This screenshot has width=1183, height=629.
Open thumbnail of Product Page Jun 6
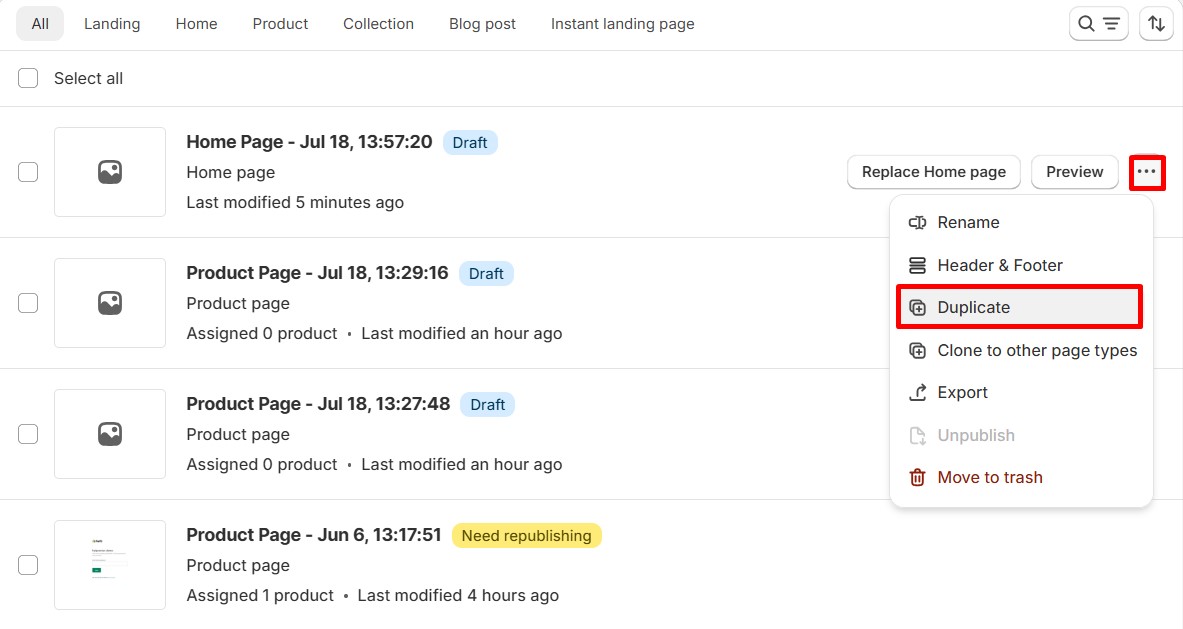click(110, 565)
